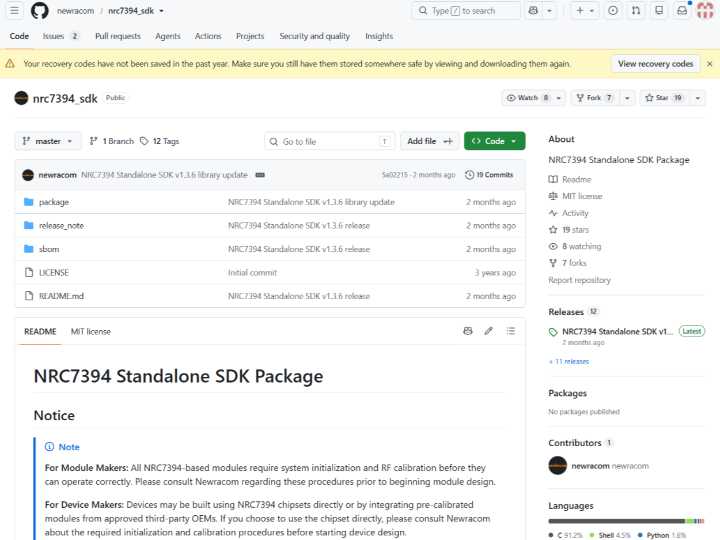Open the LICENSE file
Screen dimensions: 720x540
pyautogui.click(x=53, y=272)
